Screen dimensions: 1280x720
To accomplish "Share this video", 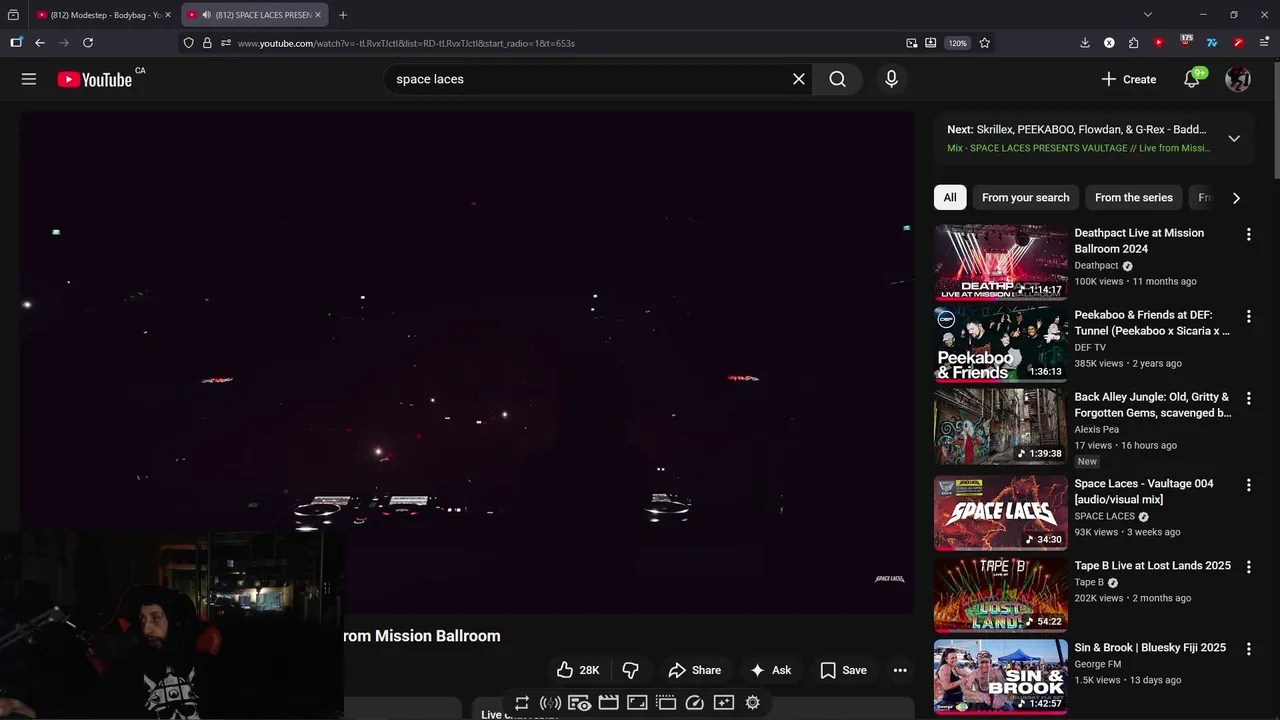I will 694,670.
